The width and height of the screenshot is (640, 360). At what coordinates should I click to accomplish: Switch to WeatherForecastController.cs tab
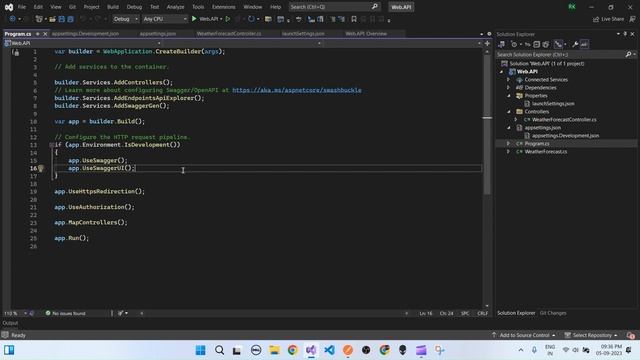(x=229, y=34)
